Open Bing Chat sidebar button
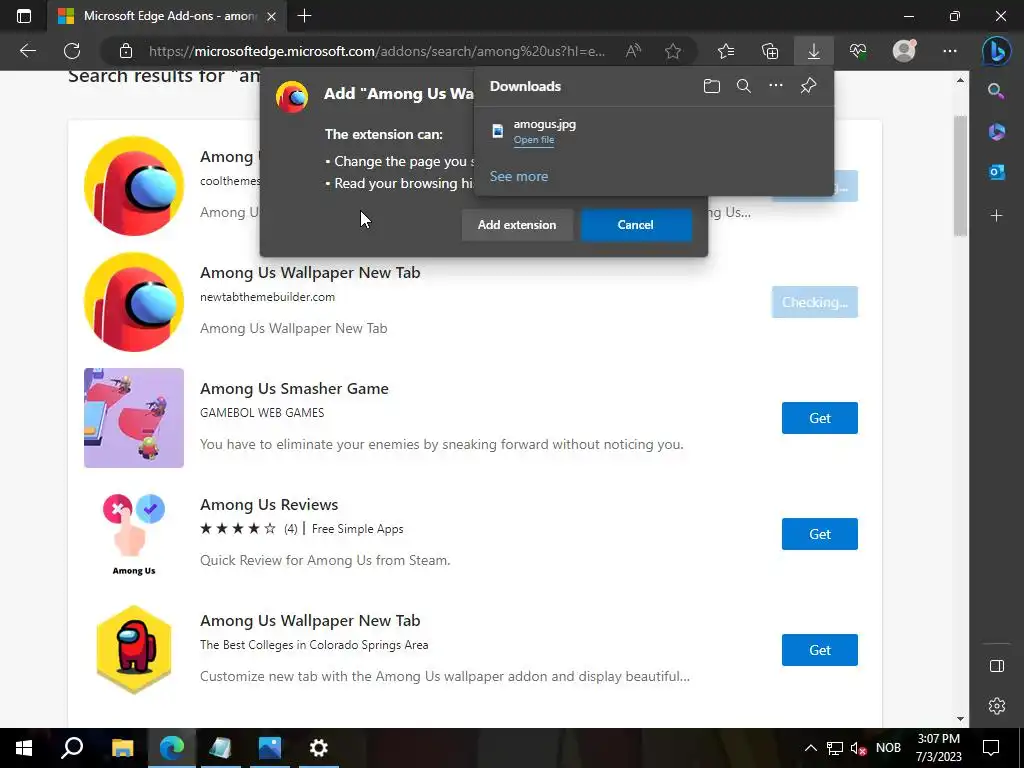 [x=997, y=51]
